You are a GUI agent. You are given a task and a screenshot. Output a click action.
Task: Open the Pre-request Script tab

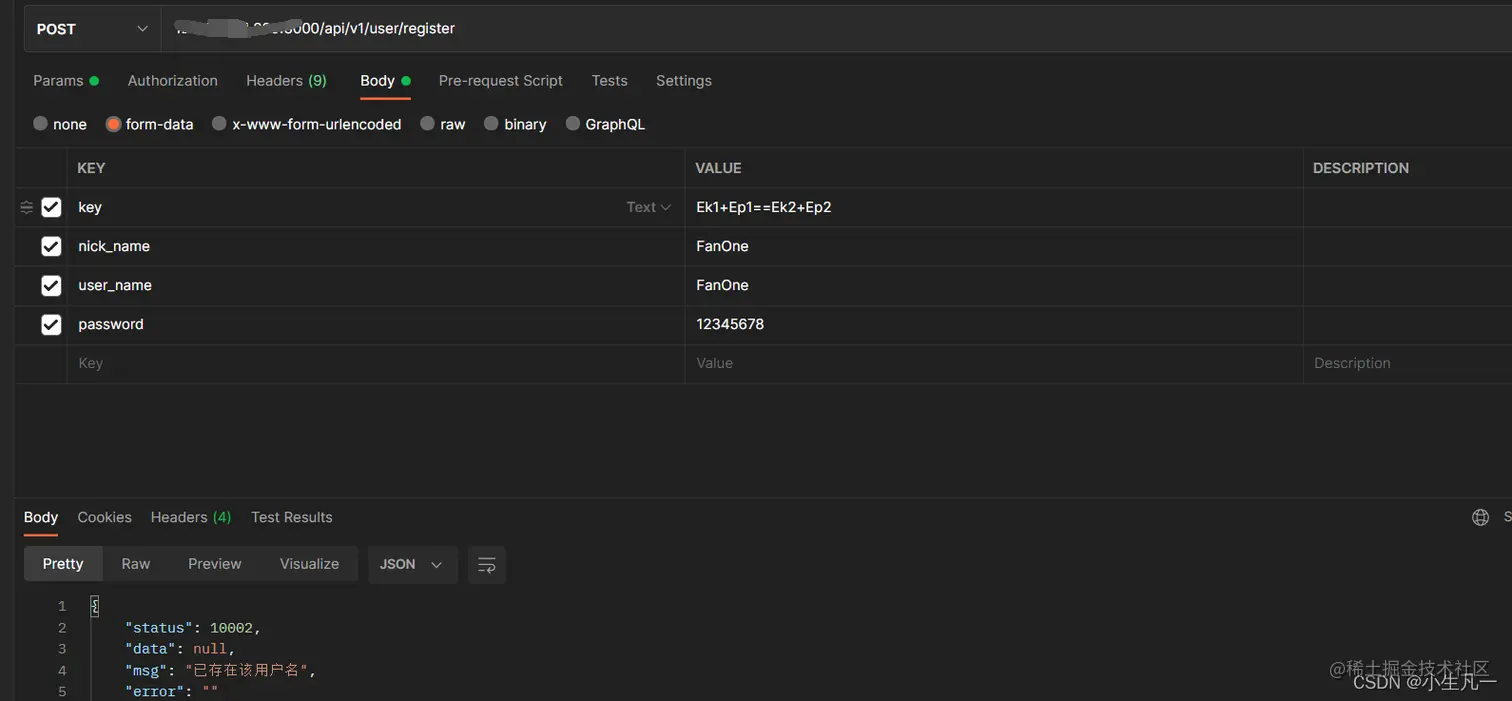coord(501,81)
